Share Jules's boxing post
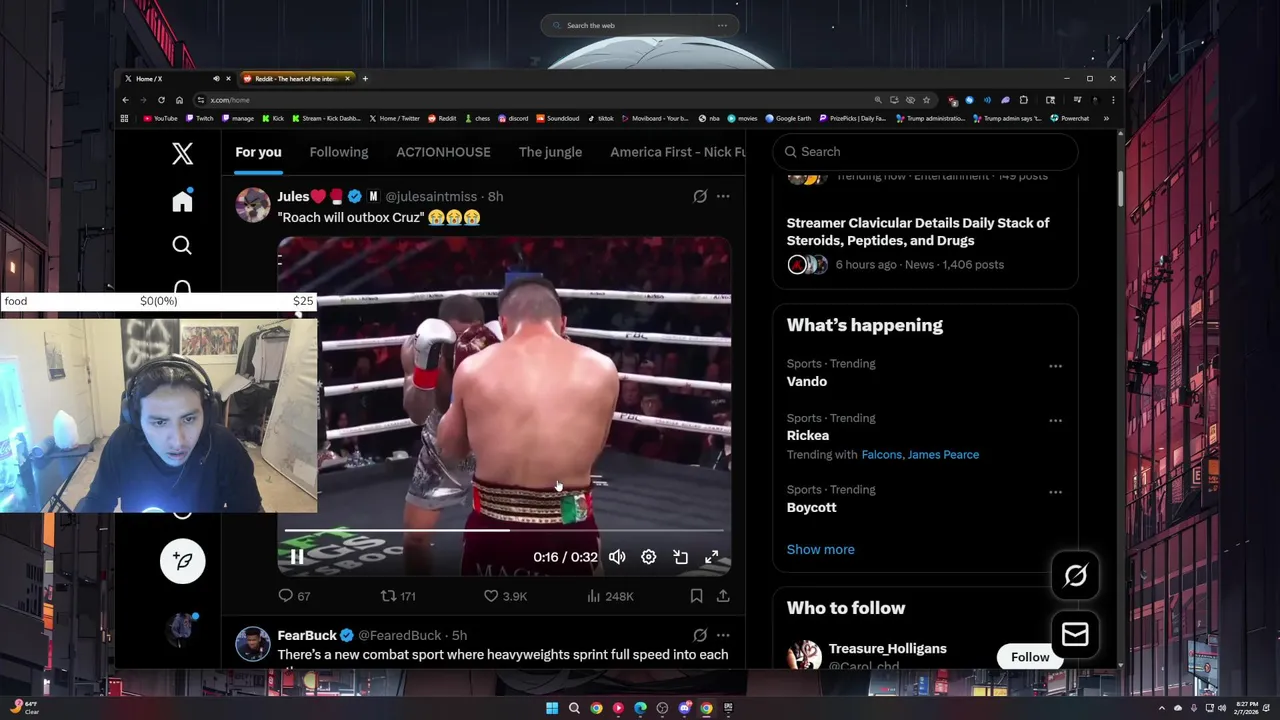This screenshot has width=1280, height=720. tap(723, 596)
